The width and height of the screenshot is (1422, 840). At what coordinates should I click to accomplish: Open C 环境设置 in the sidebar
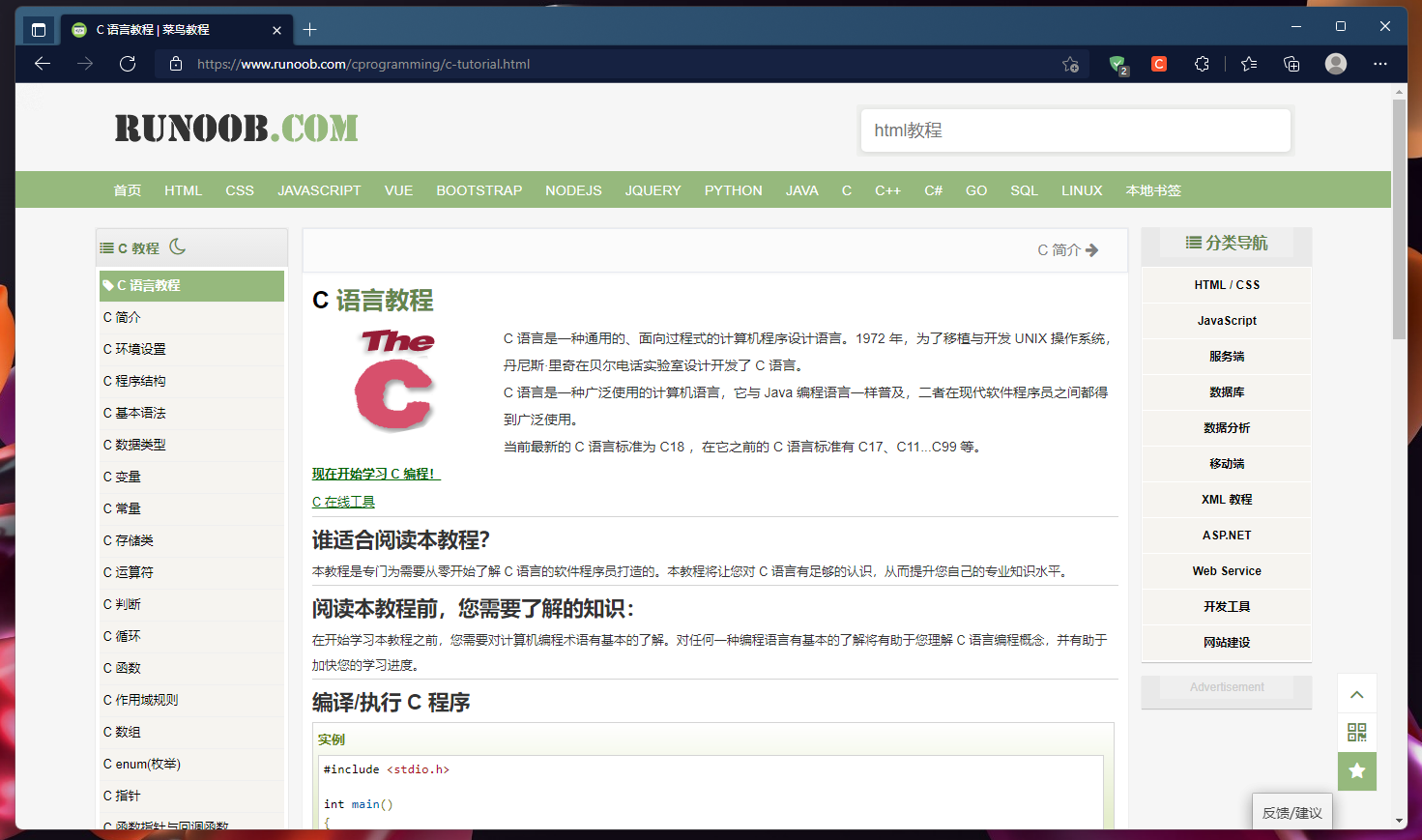[x=191, y=349]
